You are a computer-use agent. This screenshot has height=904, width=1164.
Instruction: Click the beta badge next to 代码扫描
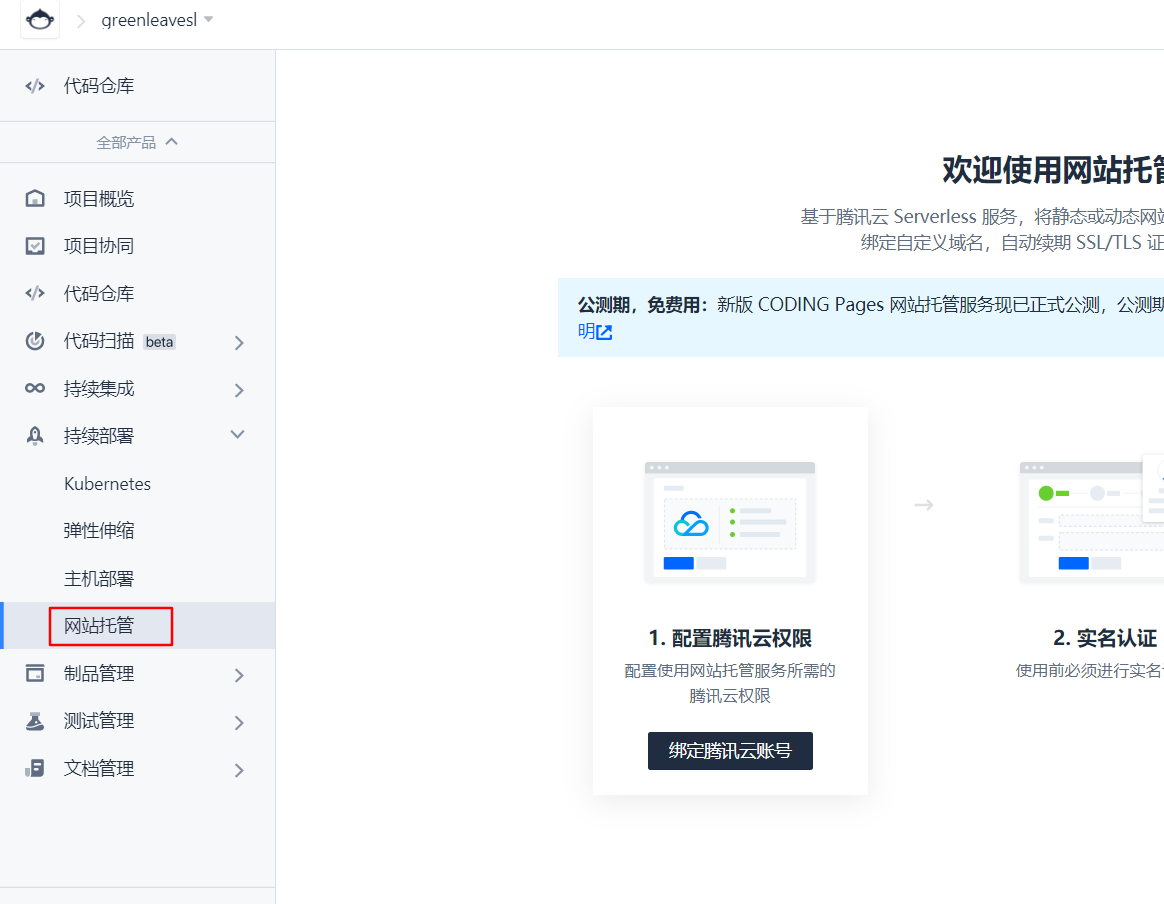click(160, 342)
